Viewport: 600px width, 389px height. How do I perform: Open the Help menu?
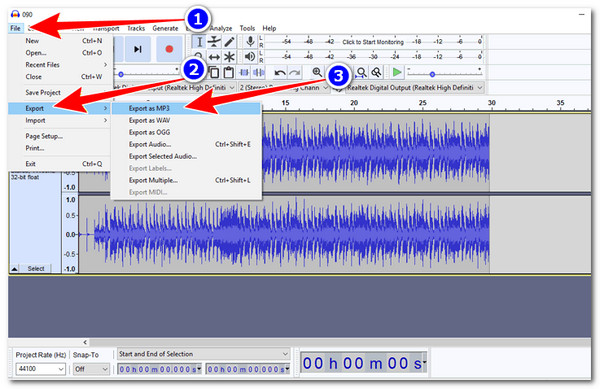click(269, 28)
